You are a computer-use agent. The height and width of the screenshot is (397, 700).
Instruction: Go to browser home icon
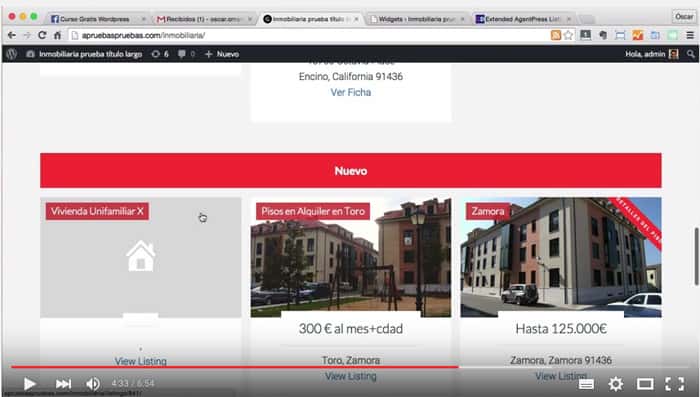(x=57, y=35)
